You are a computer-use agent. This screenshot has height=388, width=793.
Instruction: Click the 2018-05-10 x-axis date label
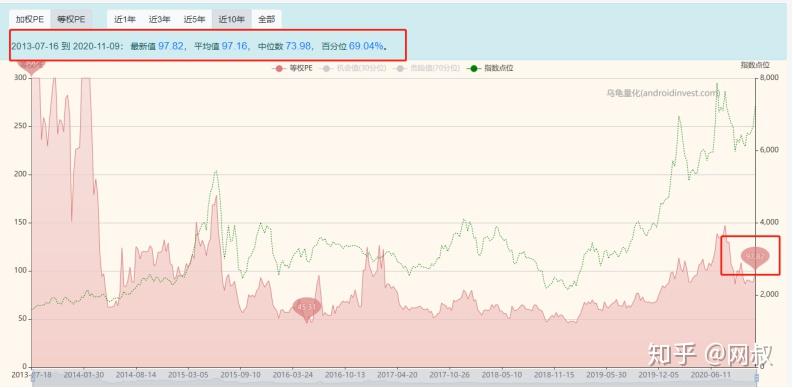502,375
